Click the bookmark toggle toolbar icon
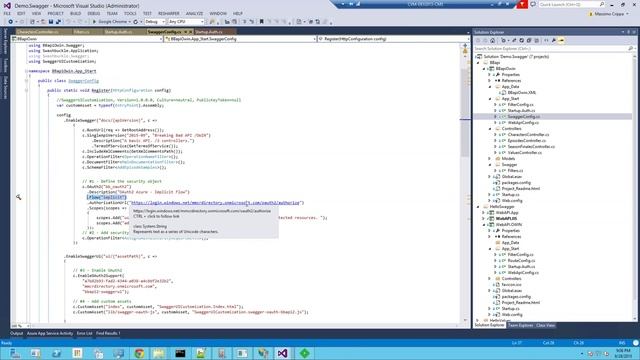This screenshot has width=640, height=360. 262,22
